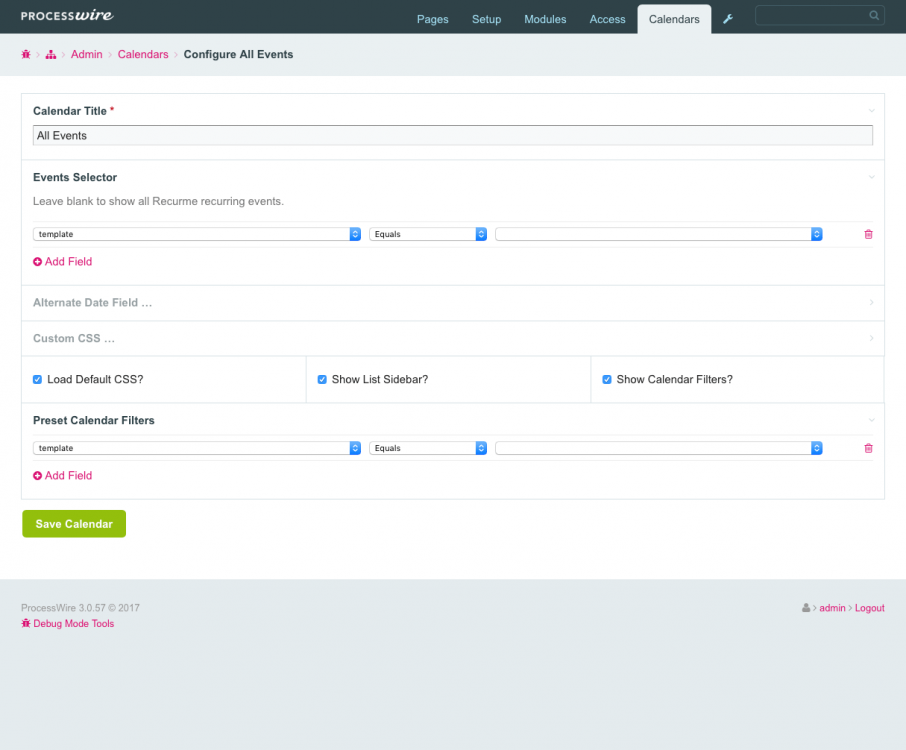906x750 pixels.
Task: Click the bug icon in breadcrumb
Action: click(x=26, y=55)
